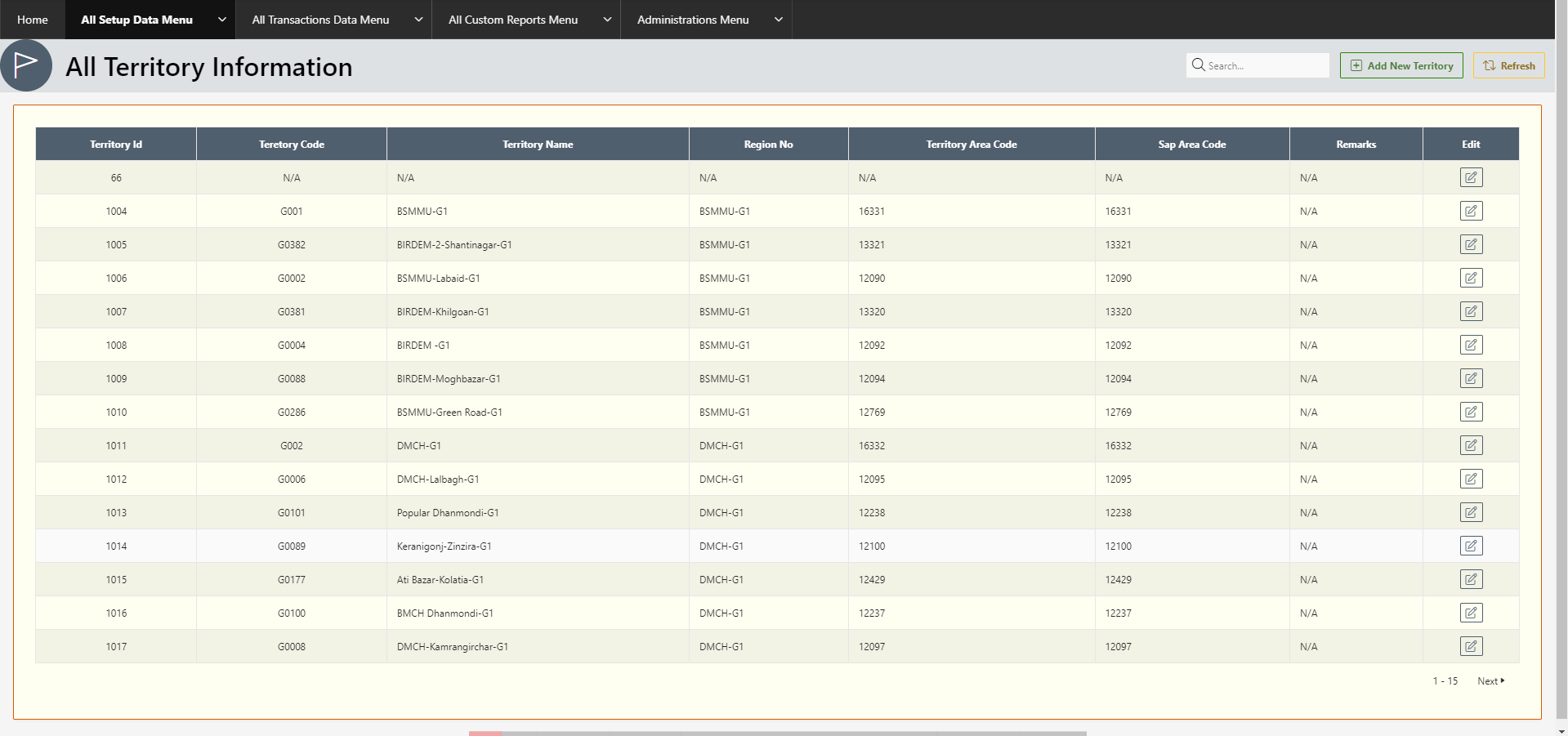1568x736 pixels.
Task: Go to Next page of results
Action: [1490, 681]
